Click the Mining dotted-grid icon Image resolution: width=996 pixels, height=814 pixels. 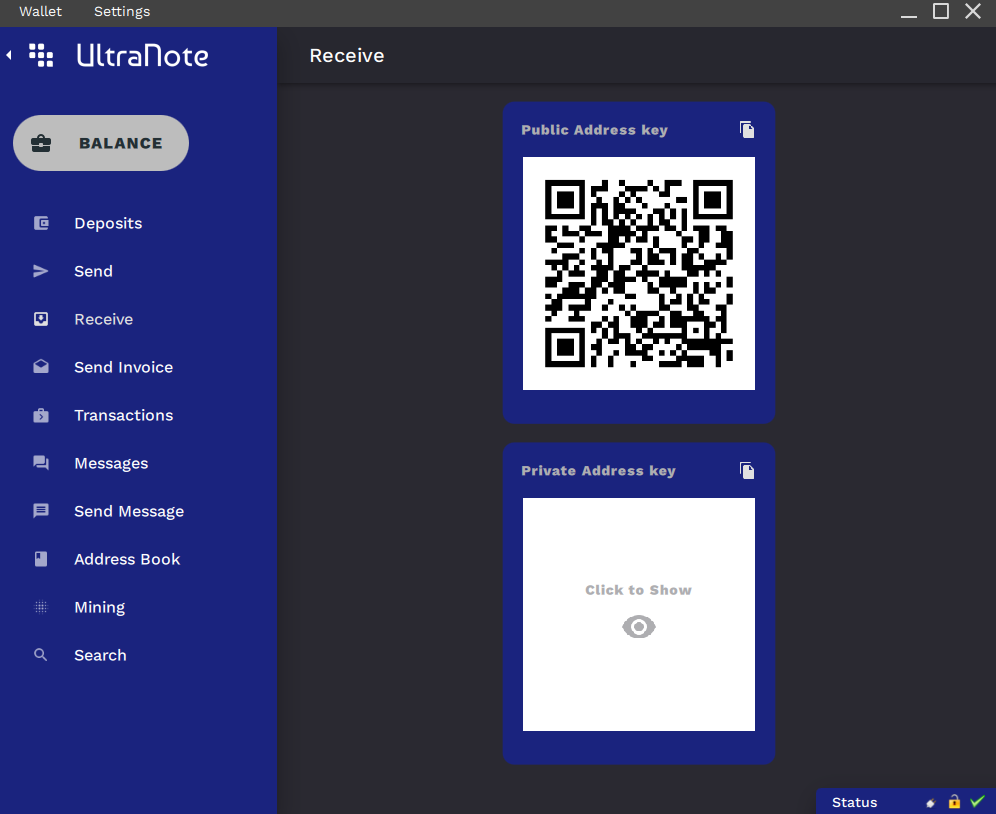coord(41,607)
